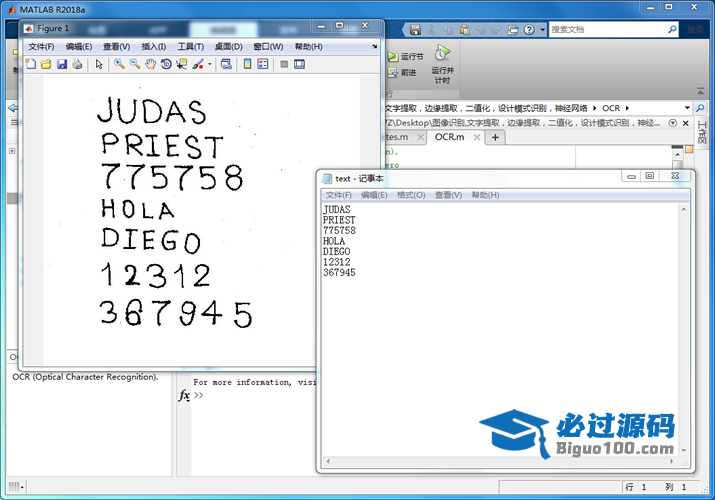
Task: Open the 工具(T) menu in Figure 1
Action: coord(191,46)
